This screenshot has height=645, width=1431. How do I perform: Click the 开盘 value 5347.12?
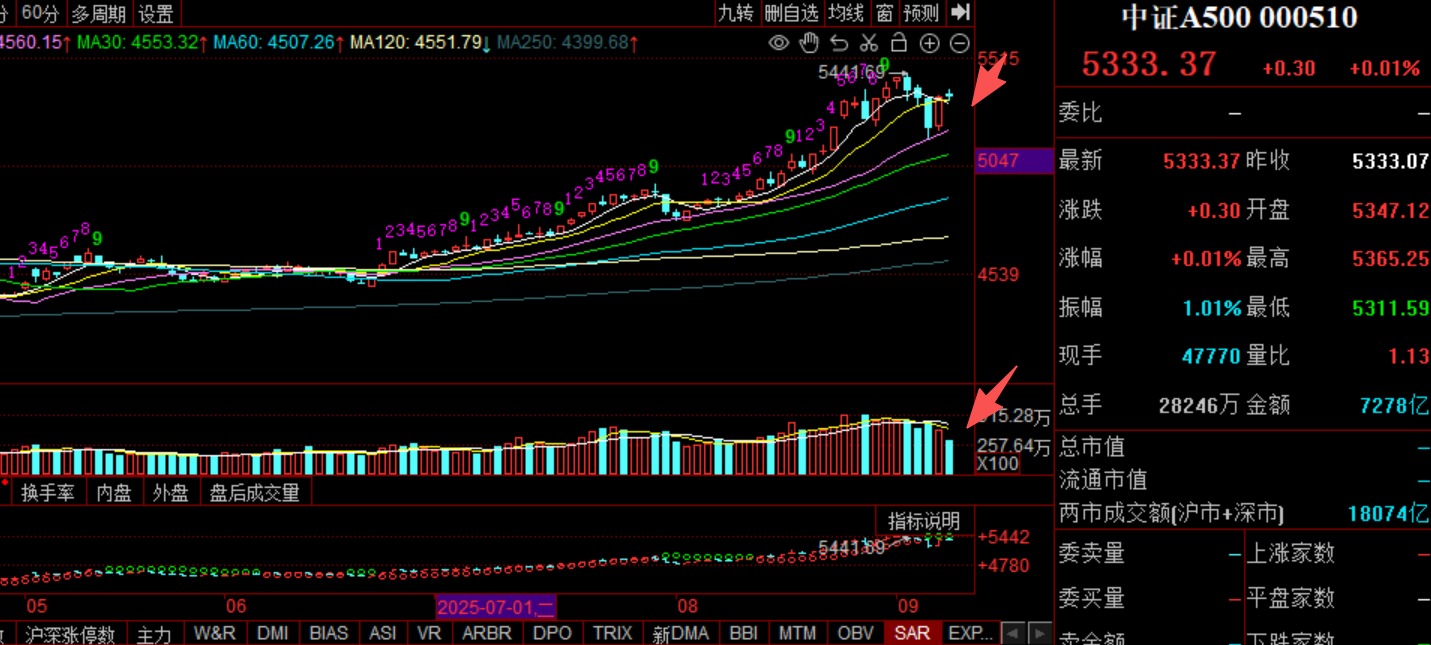coord(1391,211)
